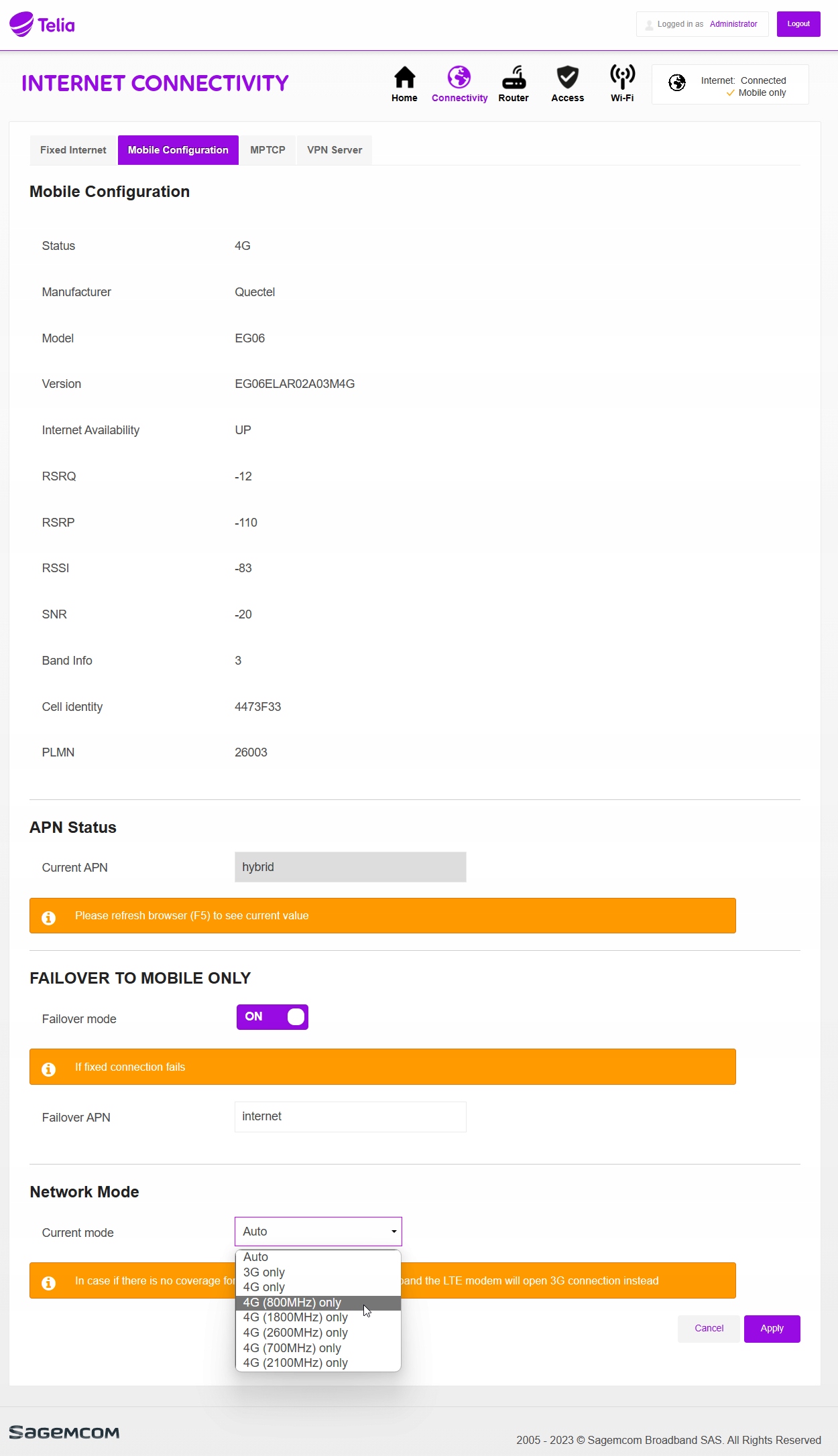Screen dimensions: 838x1456
Task: Open the Router settings icon
Action: (514, 78)
